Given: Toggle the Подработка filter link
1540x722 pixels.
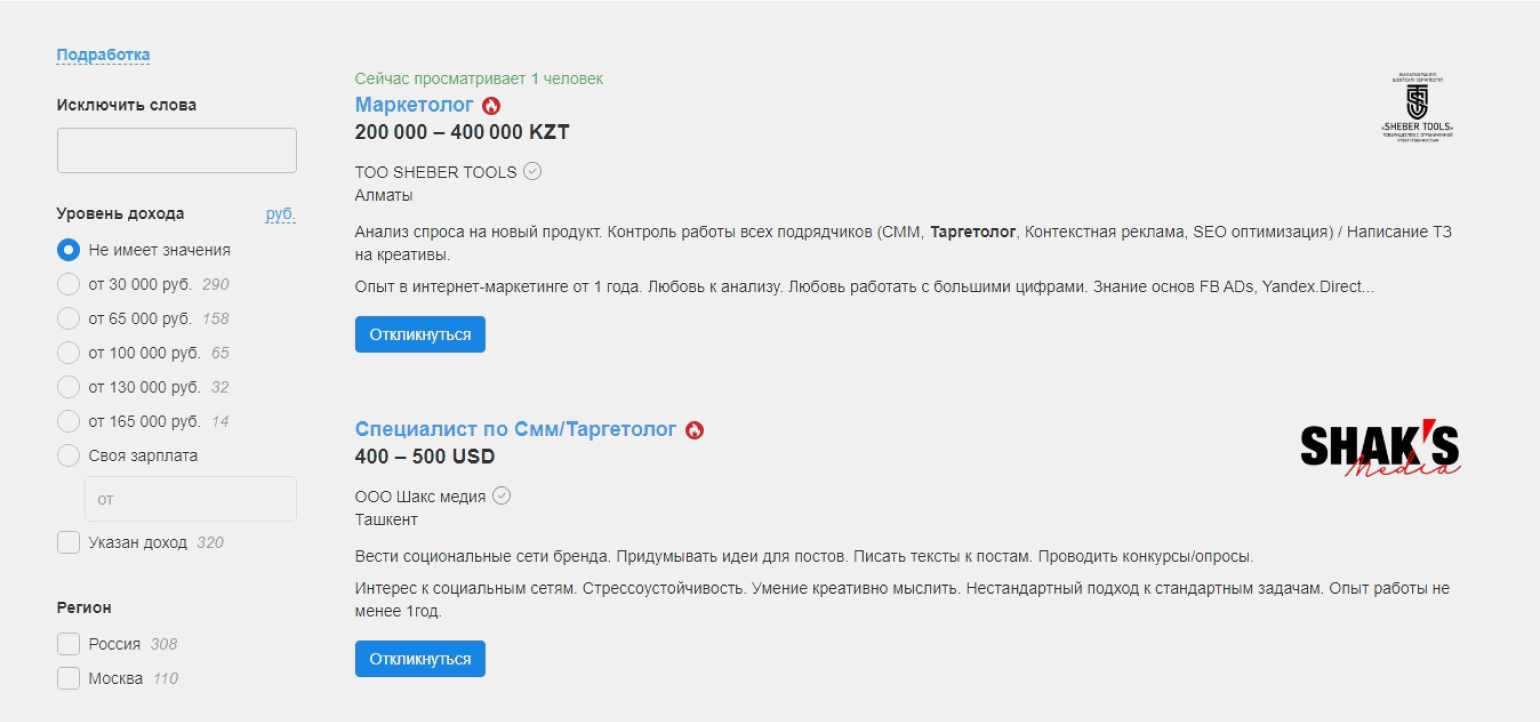Looking at the screenshot, I should (x=103, y=55).
